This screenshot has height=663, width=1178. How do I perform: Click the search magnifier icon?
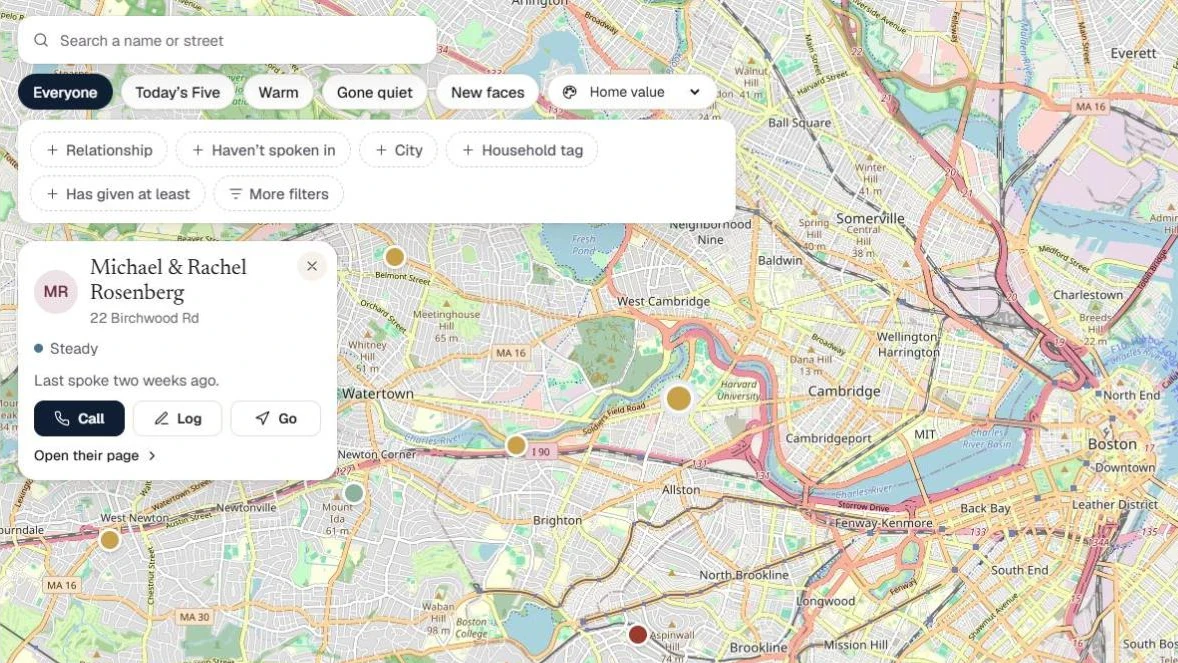pos(41,41)
